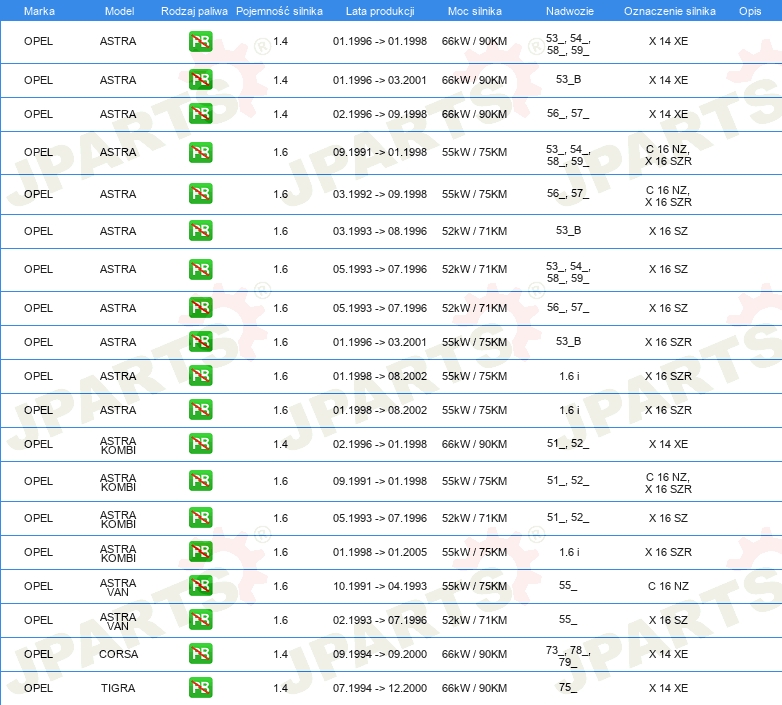Select the date cell 03.1993 -> 08.1996

(x=380, y=231)
